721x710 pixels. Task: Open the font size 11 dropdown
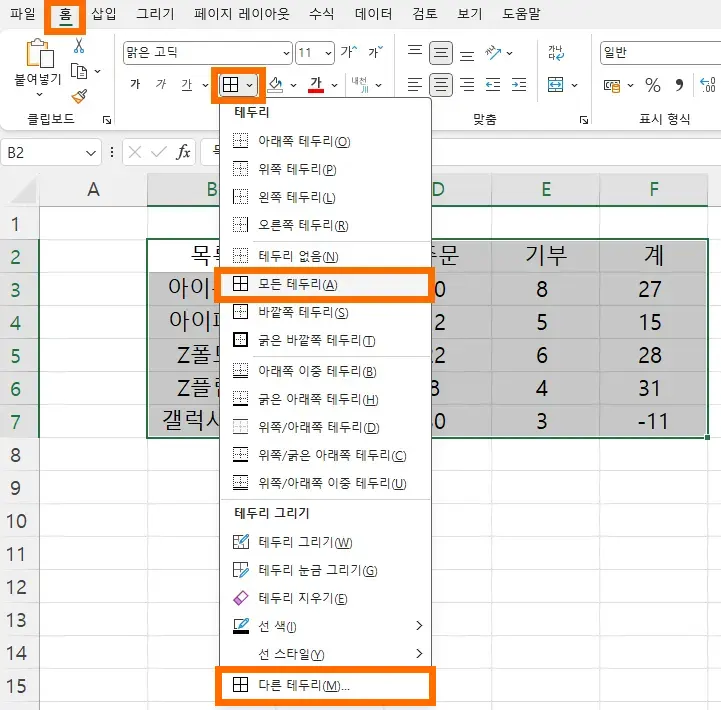[x=328, y=53]
